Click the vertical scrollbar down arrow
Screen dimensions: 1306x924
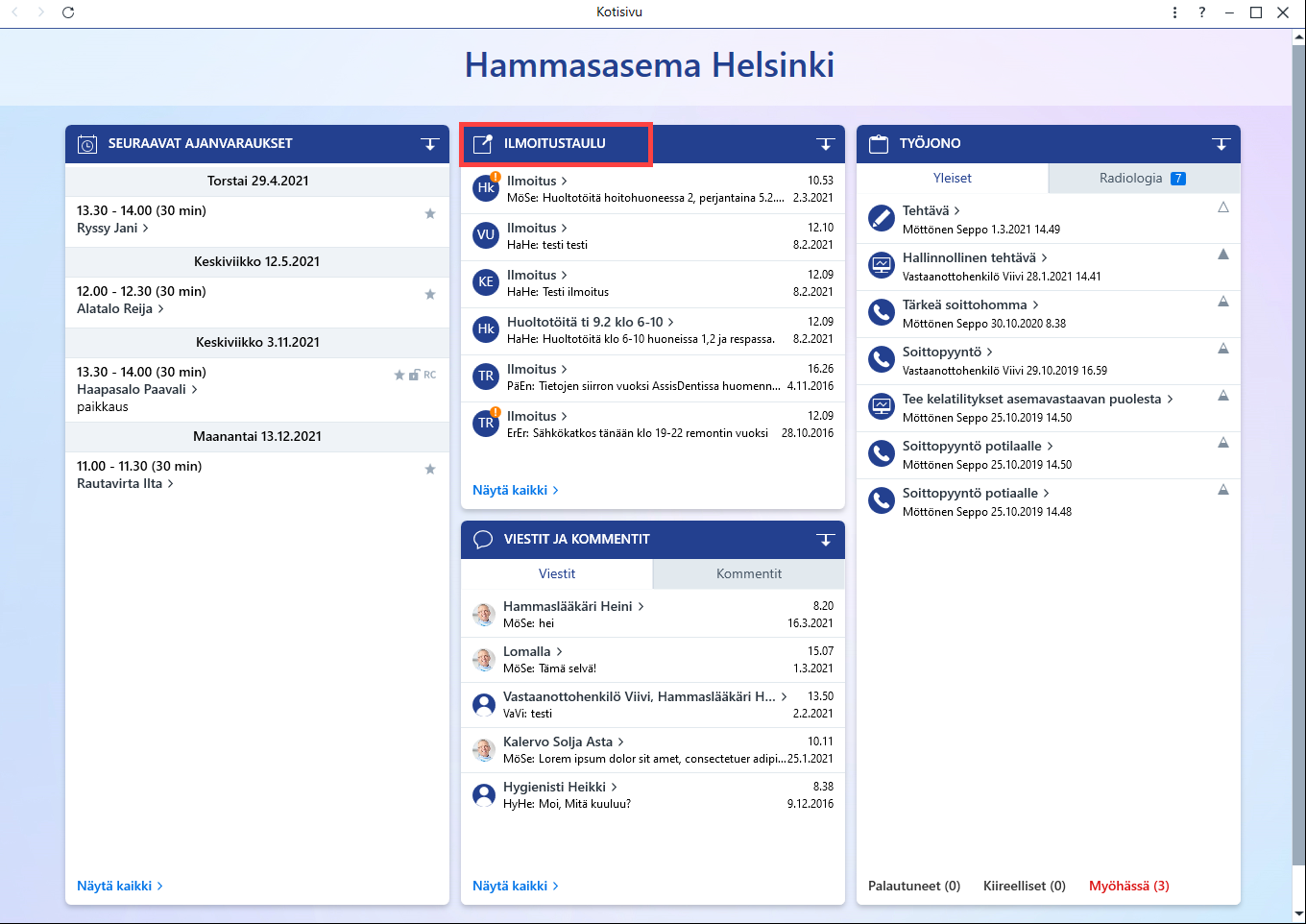[x=1298, y=913]
